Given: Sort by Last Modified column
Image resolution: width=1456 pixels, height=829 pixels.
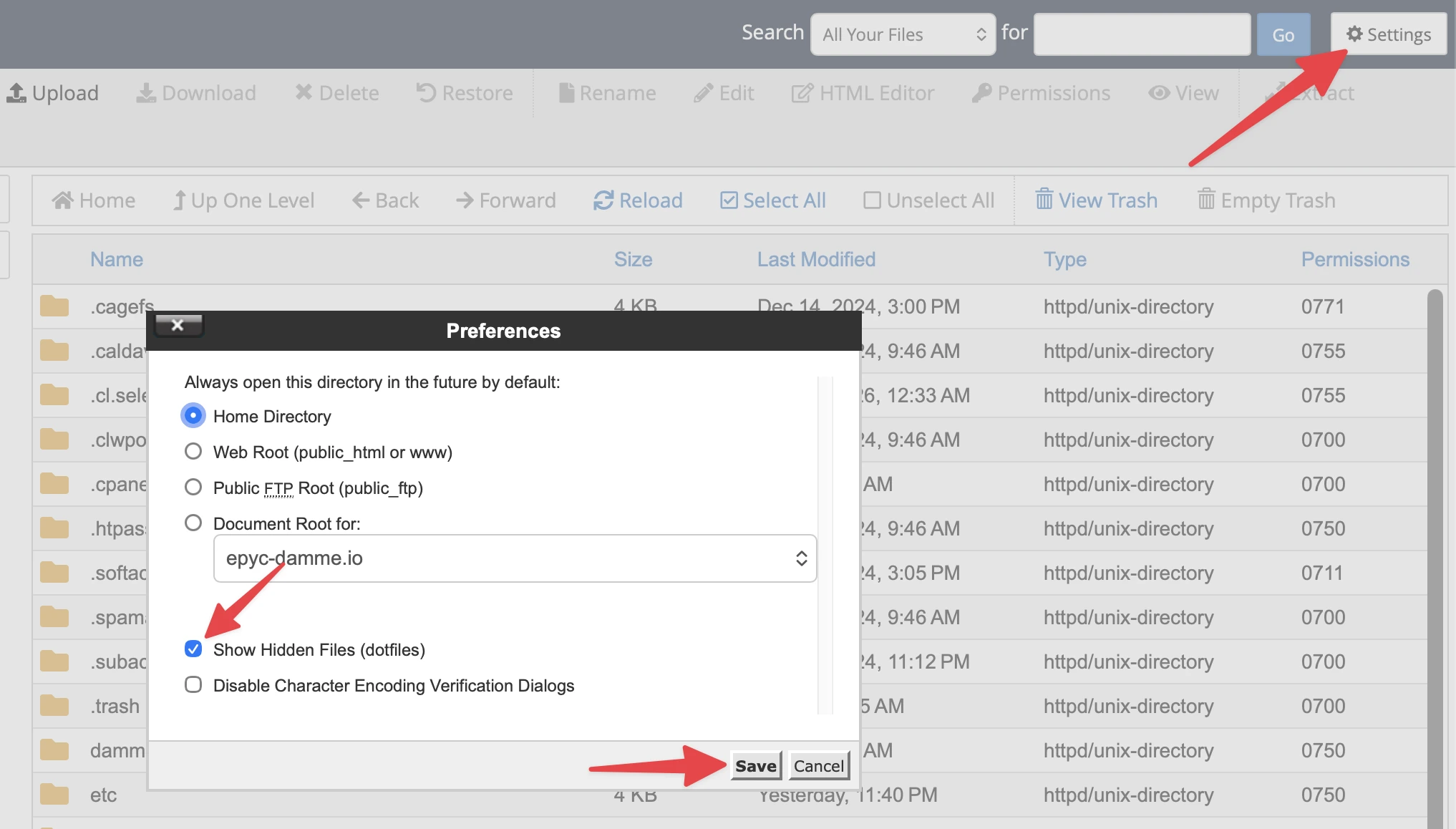Looking at the screenshot, I should pyautogui.click(x=817, y=259).
